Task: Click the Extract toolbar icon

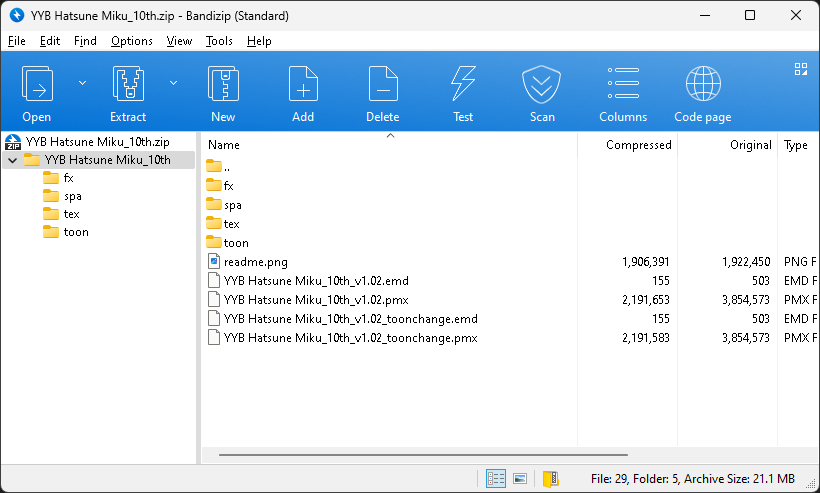Action: (128, 84)
